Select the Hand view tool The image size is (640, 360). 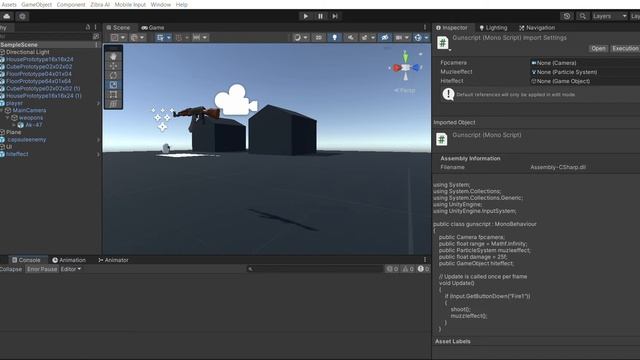pyautogui.click(x=113, y=56)
